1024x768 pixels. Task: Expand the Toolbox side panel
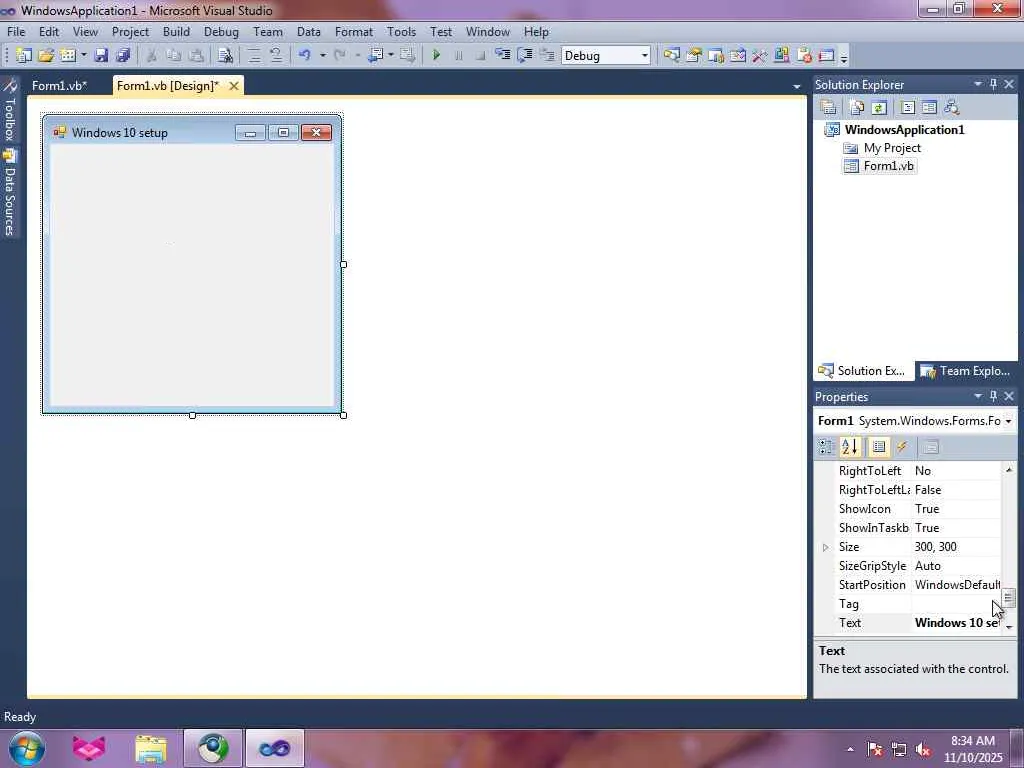9,111
